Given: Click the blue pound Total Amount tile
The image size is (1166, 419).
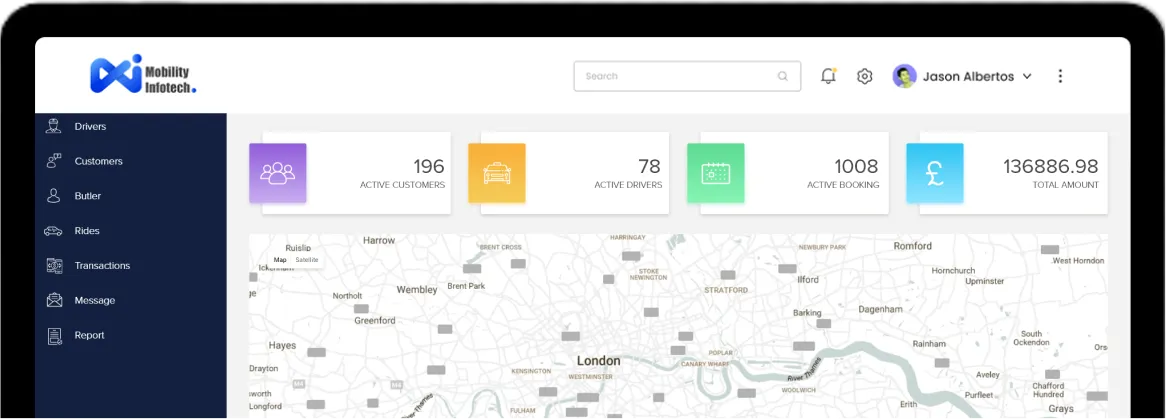Looking at the screenshot, I should click(x=935, y=173).
